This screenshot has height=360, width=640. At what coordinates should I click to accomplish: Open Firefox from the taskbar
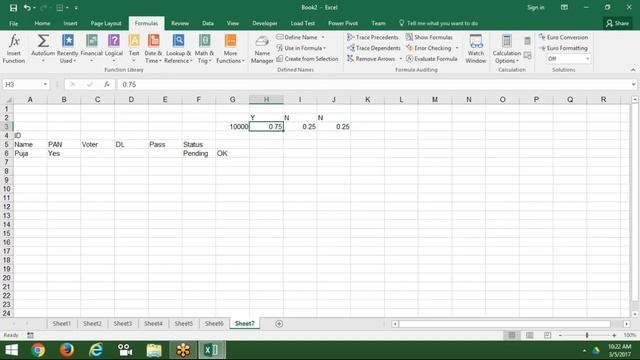click(67, 350)
